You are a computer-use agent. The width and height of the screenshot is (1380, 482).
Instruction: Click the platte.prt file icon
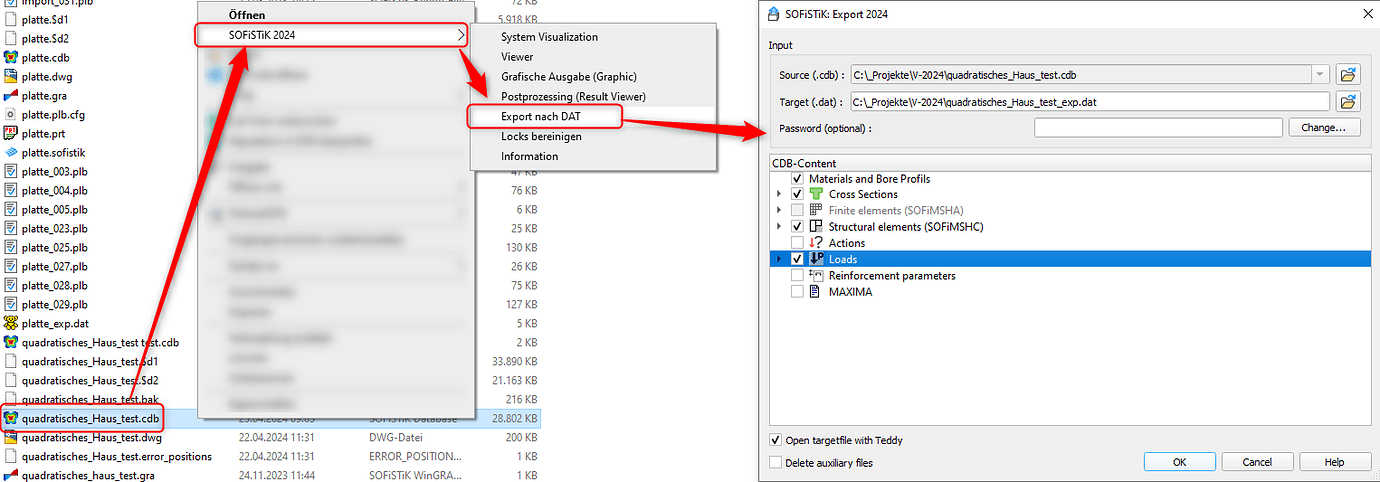click(11, 133)
